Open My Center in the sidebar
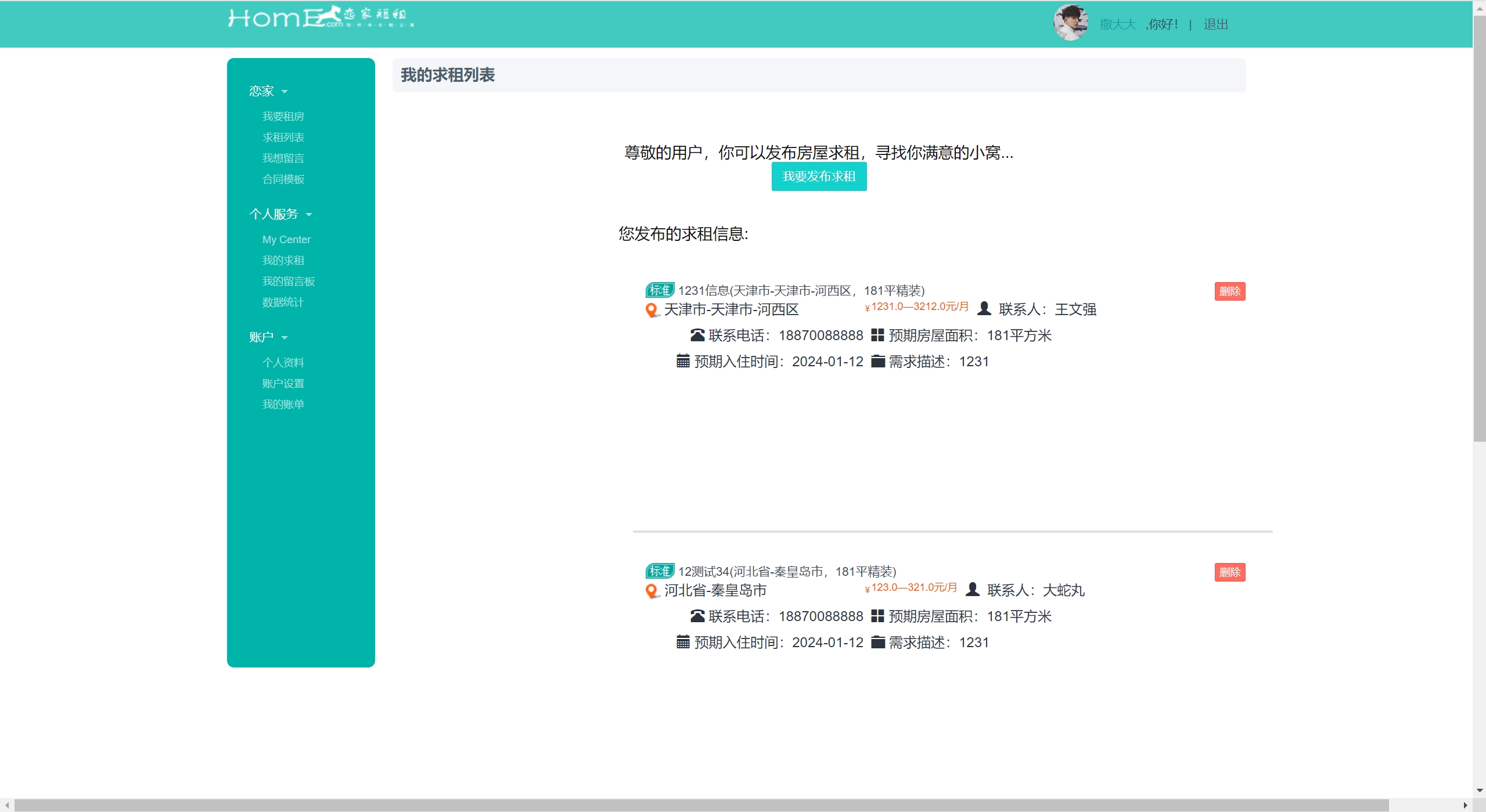This screenshot has width=1486, height=812. (286, 240)
